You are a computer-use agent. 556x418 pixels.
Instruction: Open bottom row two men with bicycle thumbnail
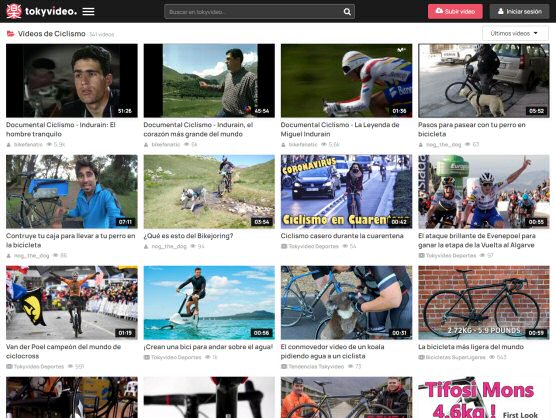point(346,397)
